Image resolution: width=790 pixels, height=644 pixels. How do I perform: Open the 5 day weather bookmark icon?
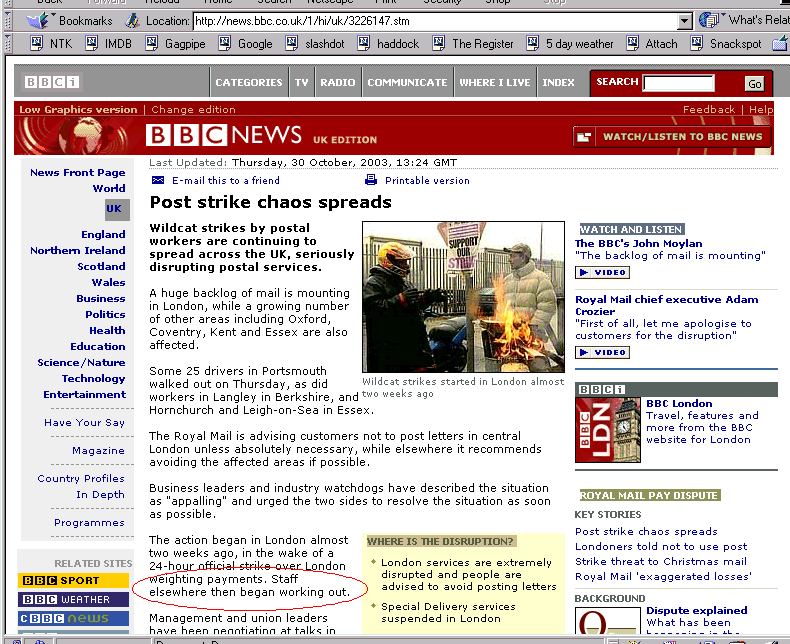[533, 43]
